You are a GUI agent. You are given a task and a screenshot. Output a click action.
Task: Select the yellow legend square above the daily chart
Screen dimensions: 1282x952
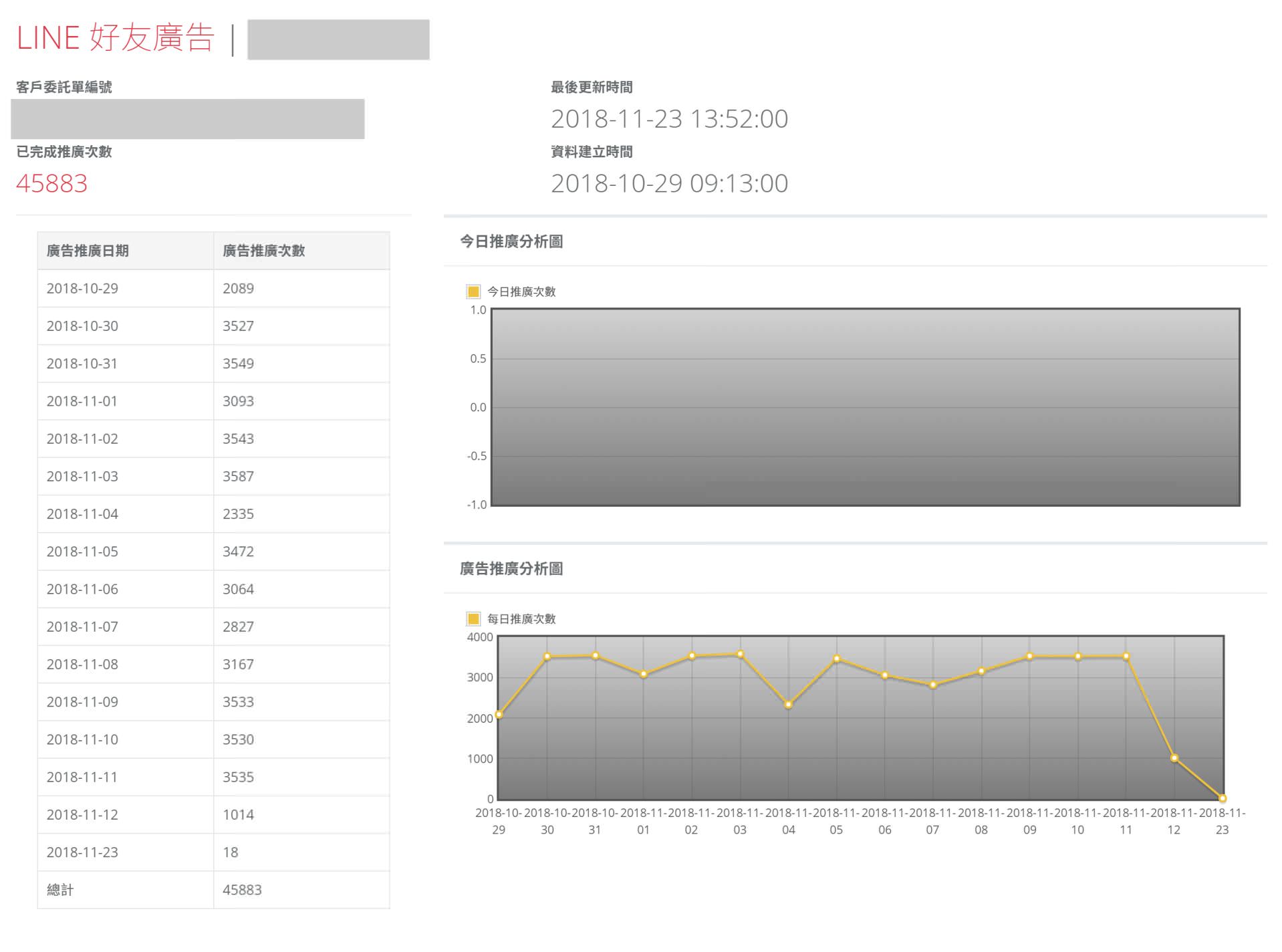click(x=473, y=619)
